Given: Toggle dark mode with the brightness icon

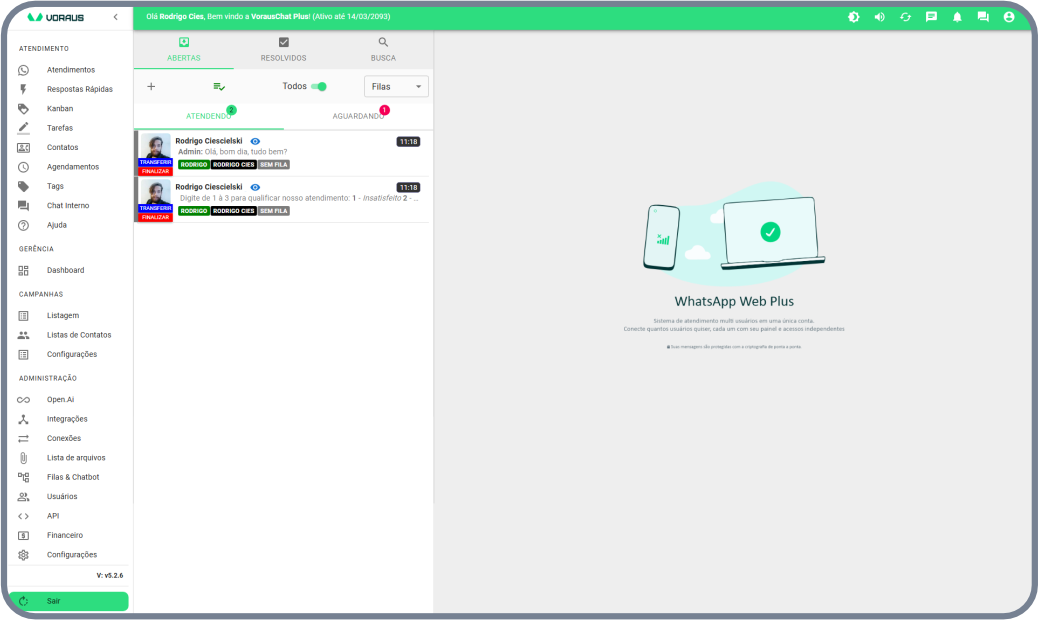Looking at the screenshot, I should (853, 17).
